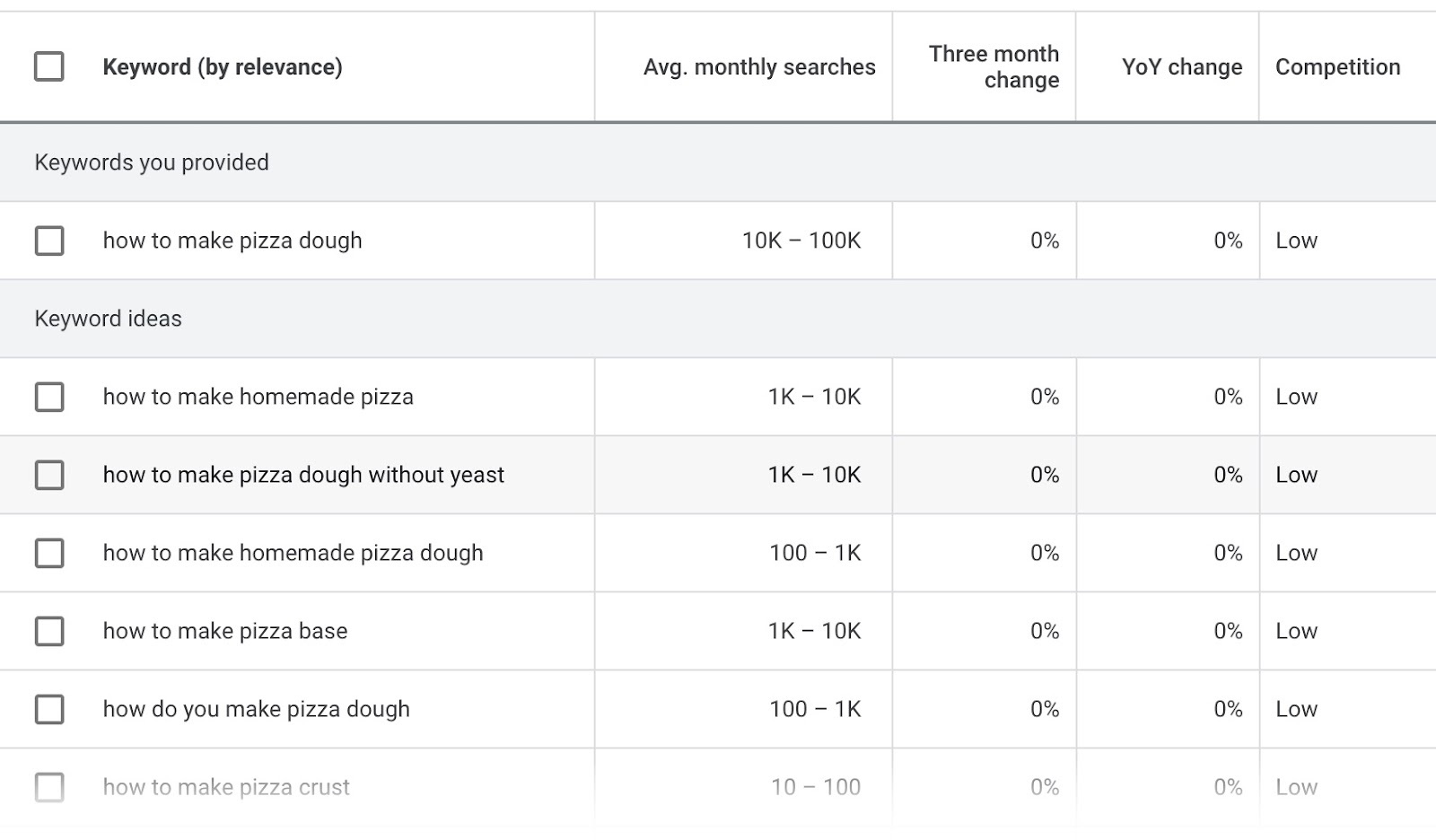Sort by the Avg. monthly searches column

click(x=758, y=66)
